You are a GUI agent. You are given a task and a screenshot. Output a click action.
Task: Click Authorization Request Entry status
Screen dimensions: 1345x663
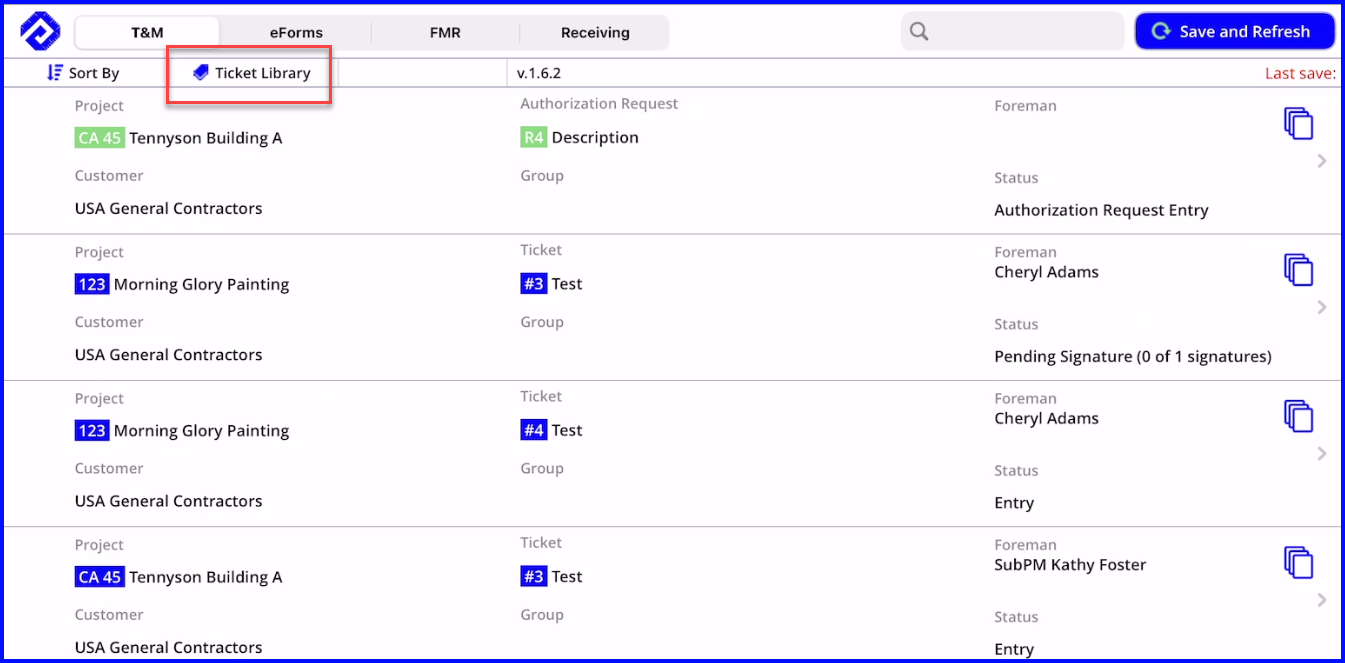1101,210
